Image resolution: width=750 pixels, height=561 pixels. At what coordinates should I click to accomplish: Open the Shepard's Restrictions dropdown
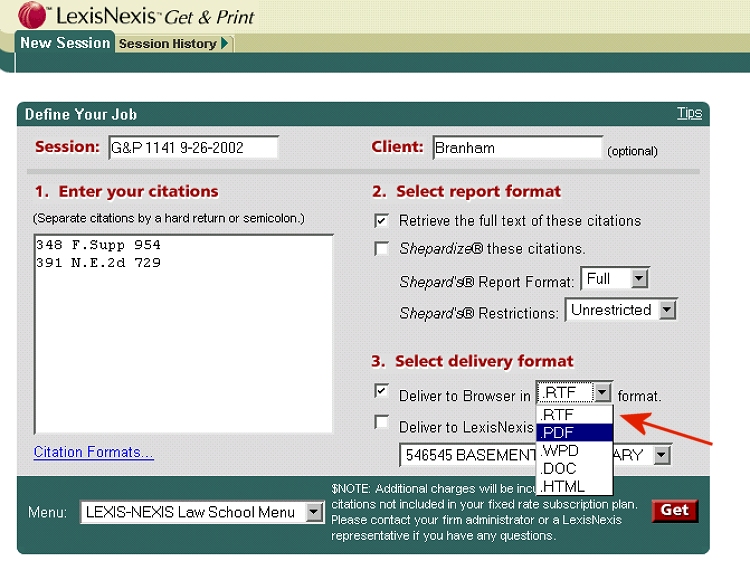click(x=621, y=310)
